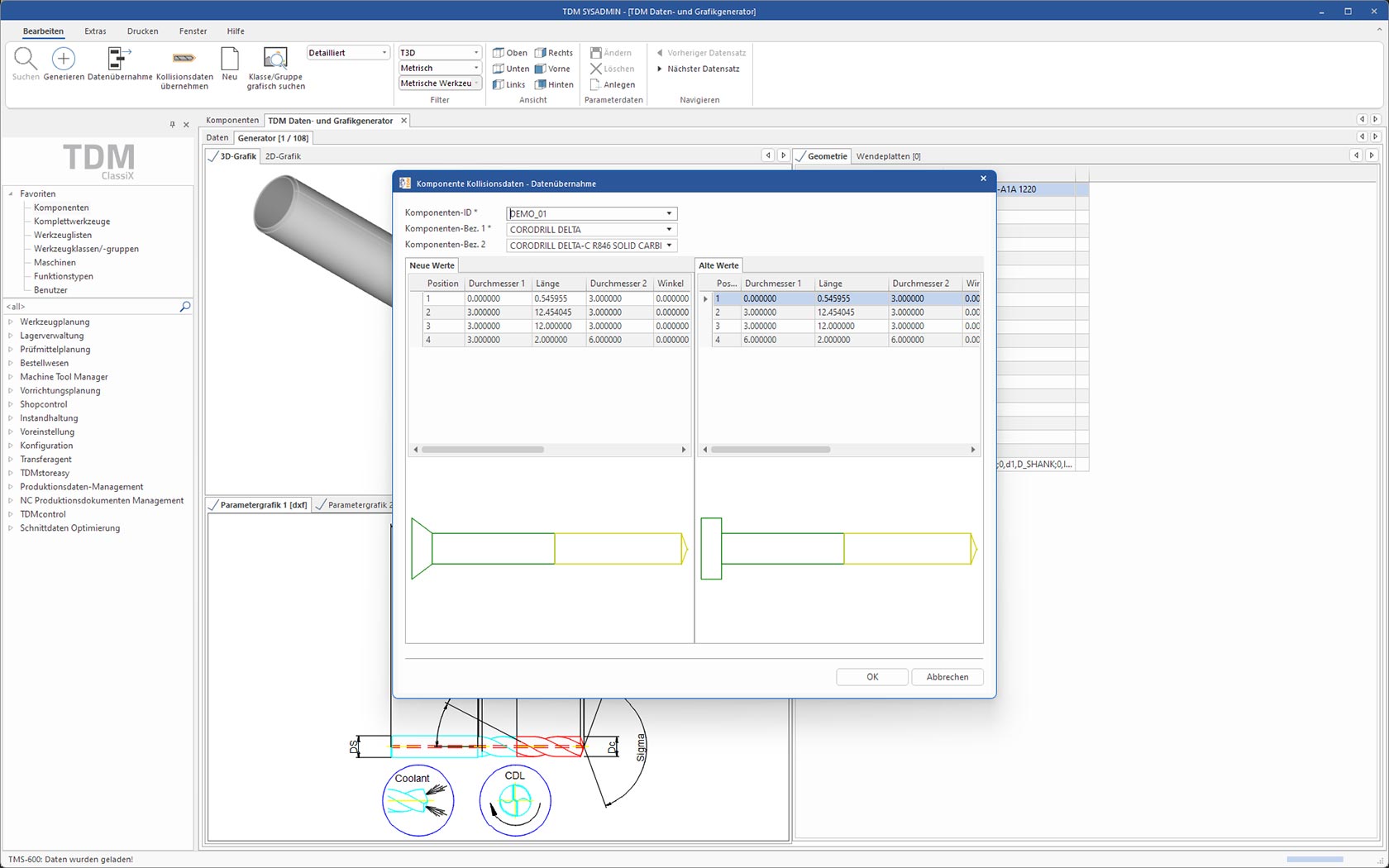Click OK in the dialog
The width and height of the screenshot is (1389, 868).
click(x=872, y=677)
